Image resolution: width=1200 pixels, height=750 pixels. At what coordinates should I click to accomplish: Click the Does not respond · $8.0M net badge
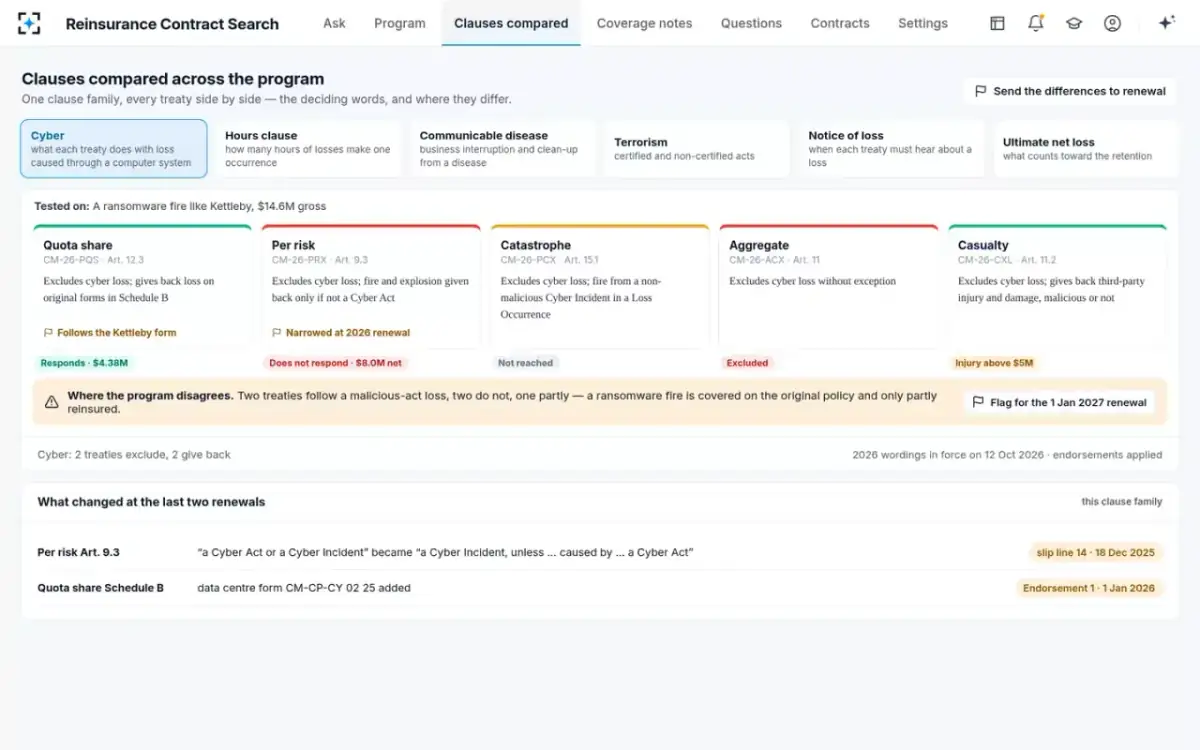coord(337,363)
